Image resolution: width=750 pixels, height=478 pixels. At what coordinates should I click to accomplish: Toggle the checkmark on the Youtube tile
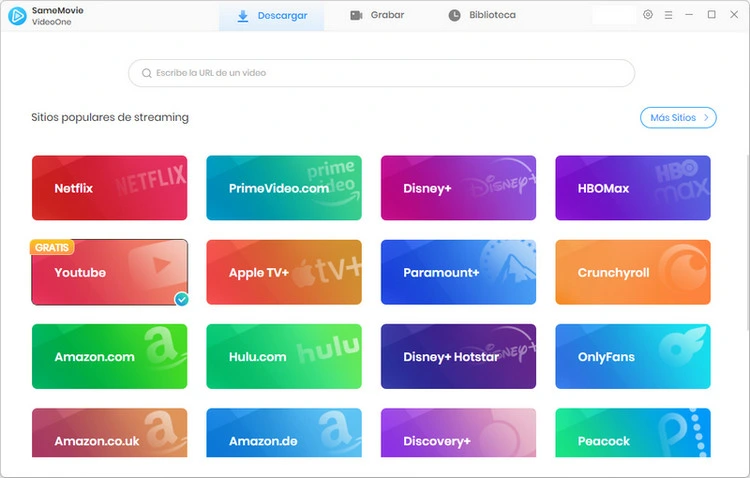181,298
